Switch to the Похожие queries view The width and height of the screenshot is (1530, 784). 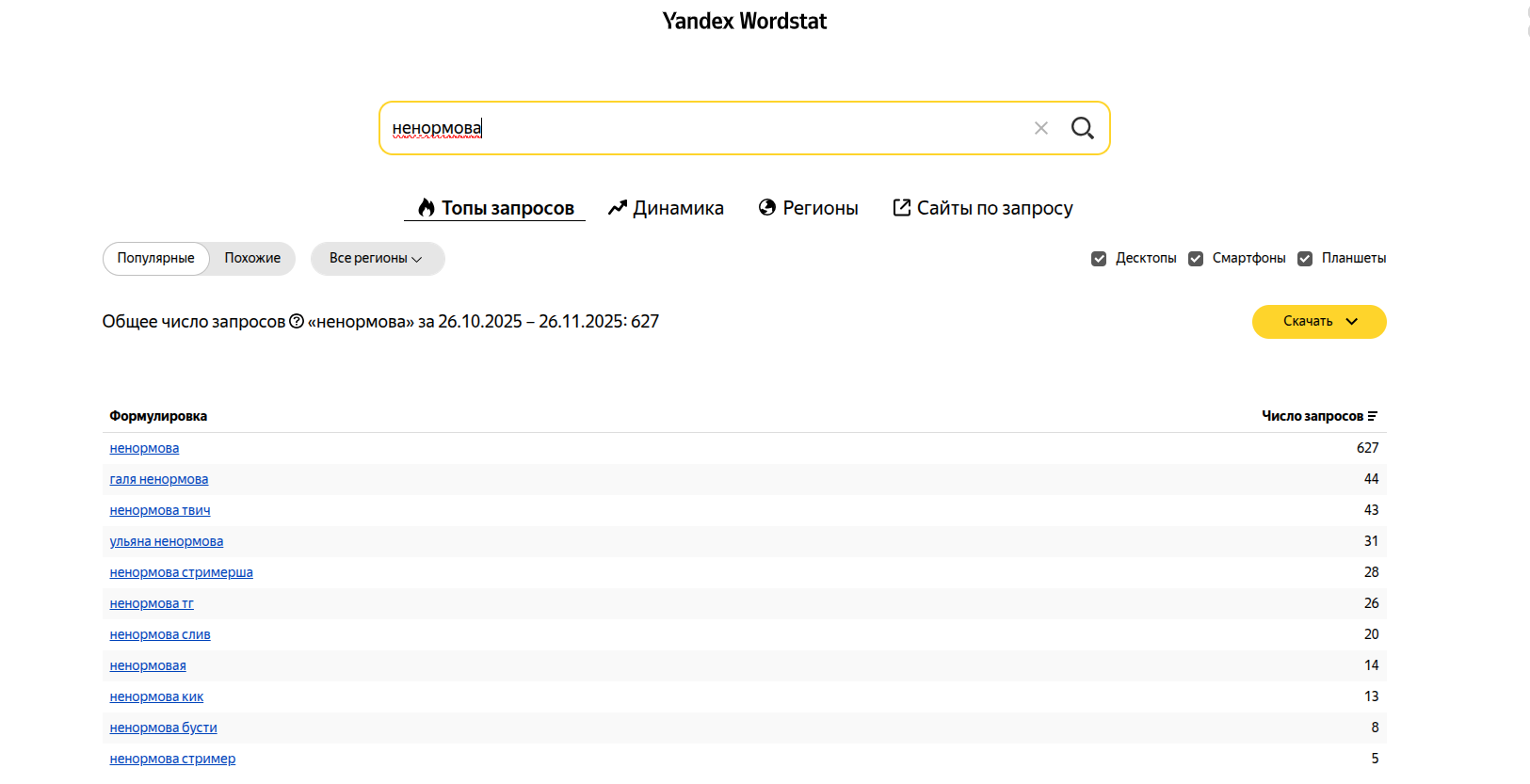click(x=252, y=259)
